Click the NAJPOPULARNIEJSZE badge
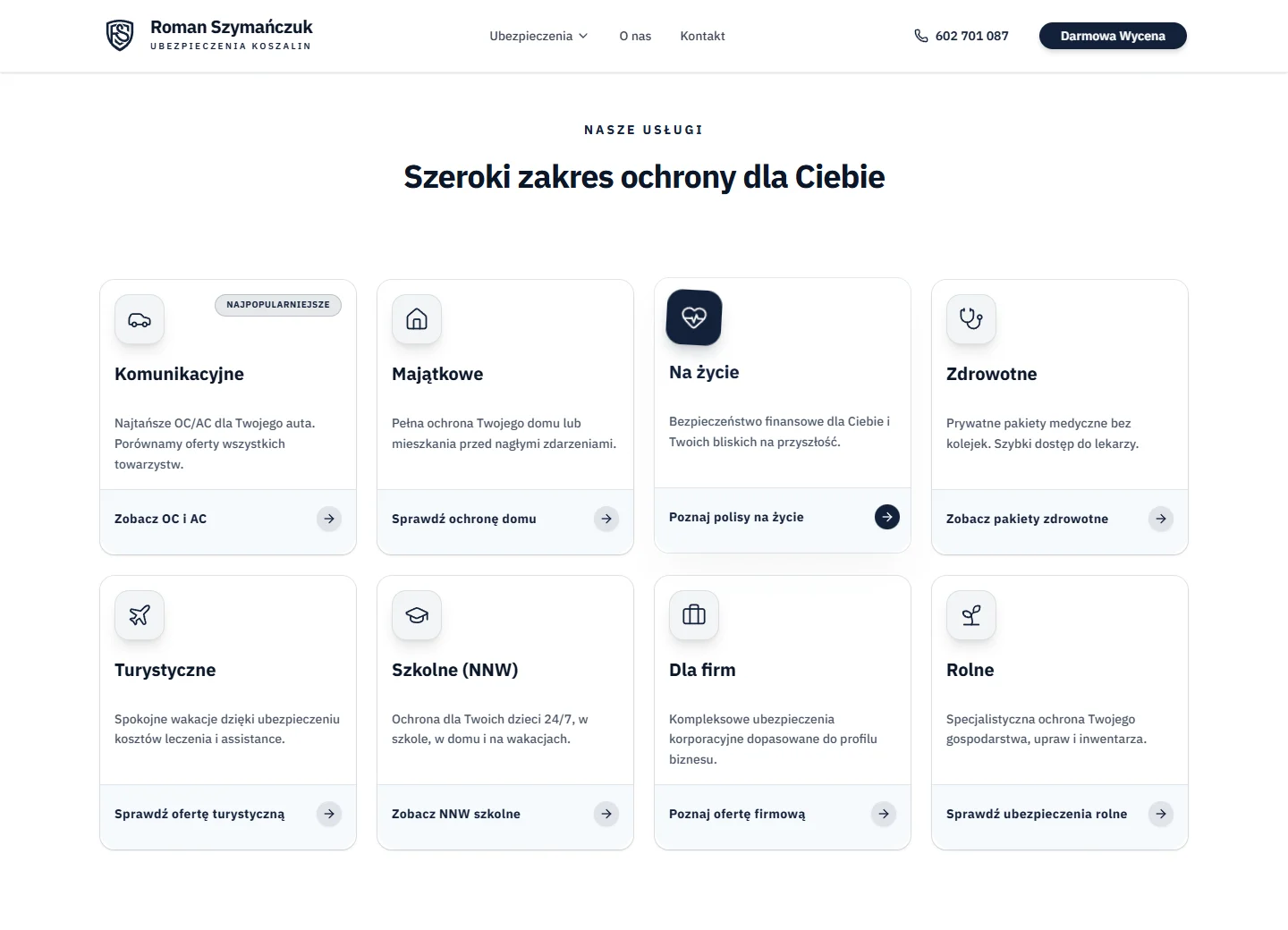The height and width of the screenshot is (930, 1288). (278, 305)
